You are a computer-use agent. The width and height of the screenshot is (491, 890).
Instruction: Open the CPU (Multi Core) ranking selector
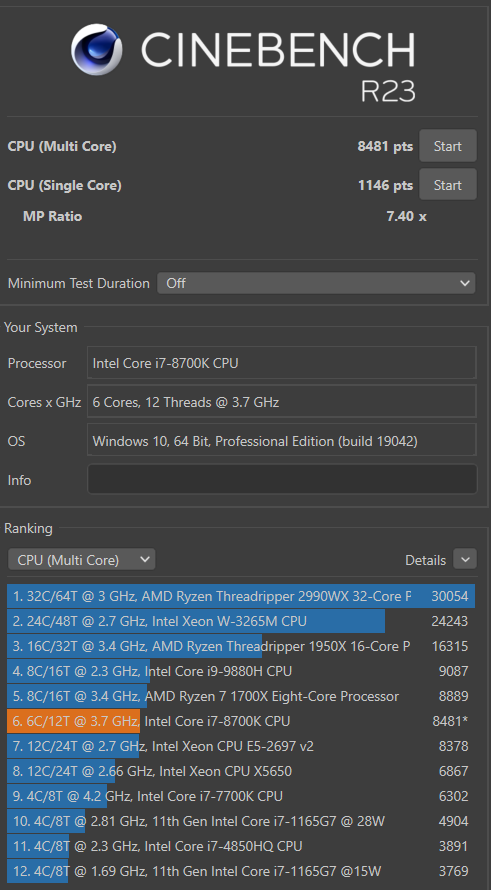point(82,560)
